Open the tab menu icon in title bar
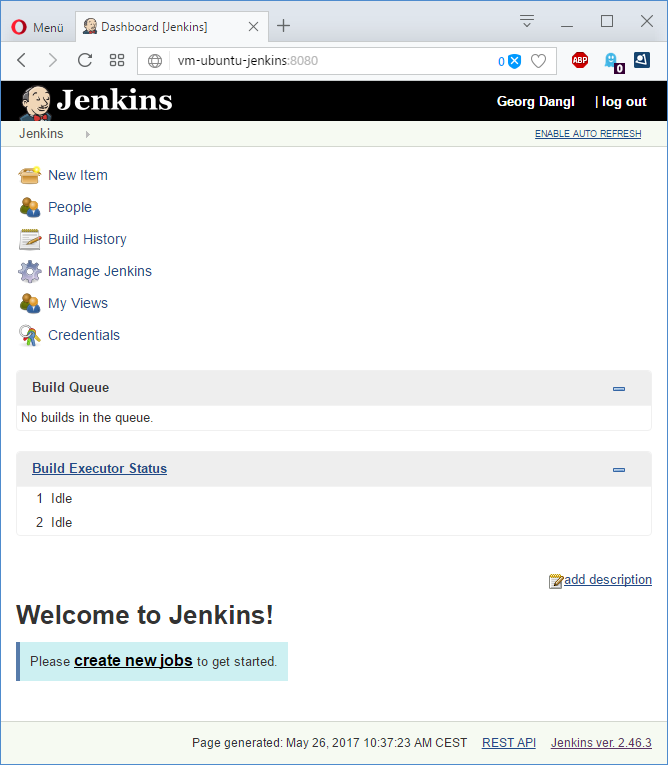This screenshot has height=765, width=668. (x=526, y=21)
